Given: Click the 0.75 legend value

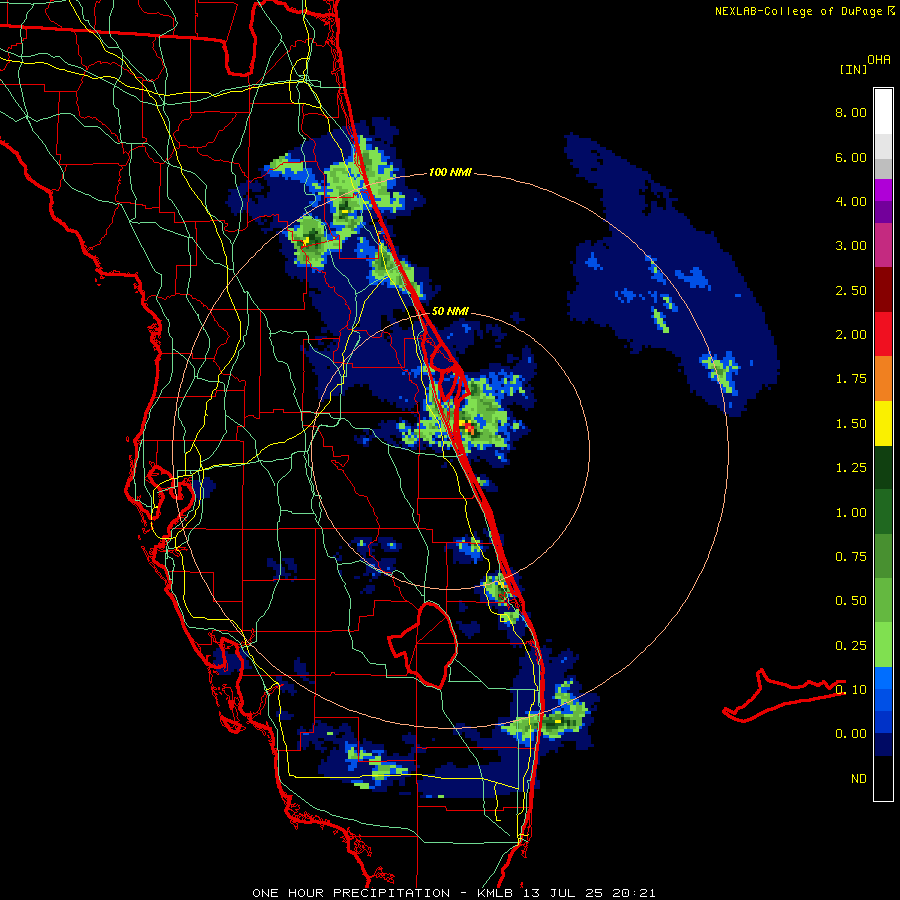Looking at the screenshot, I should (851, 557).
